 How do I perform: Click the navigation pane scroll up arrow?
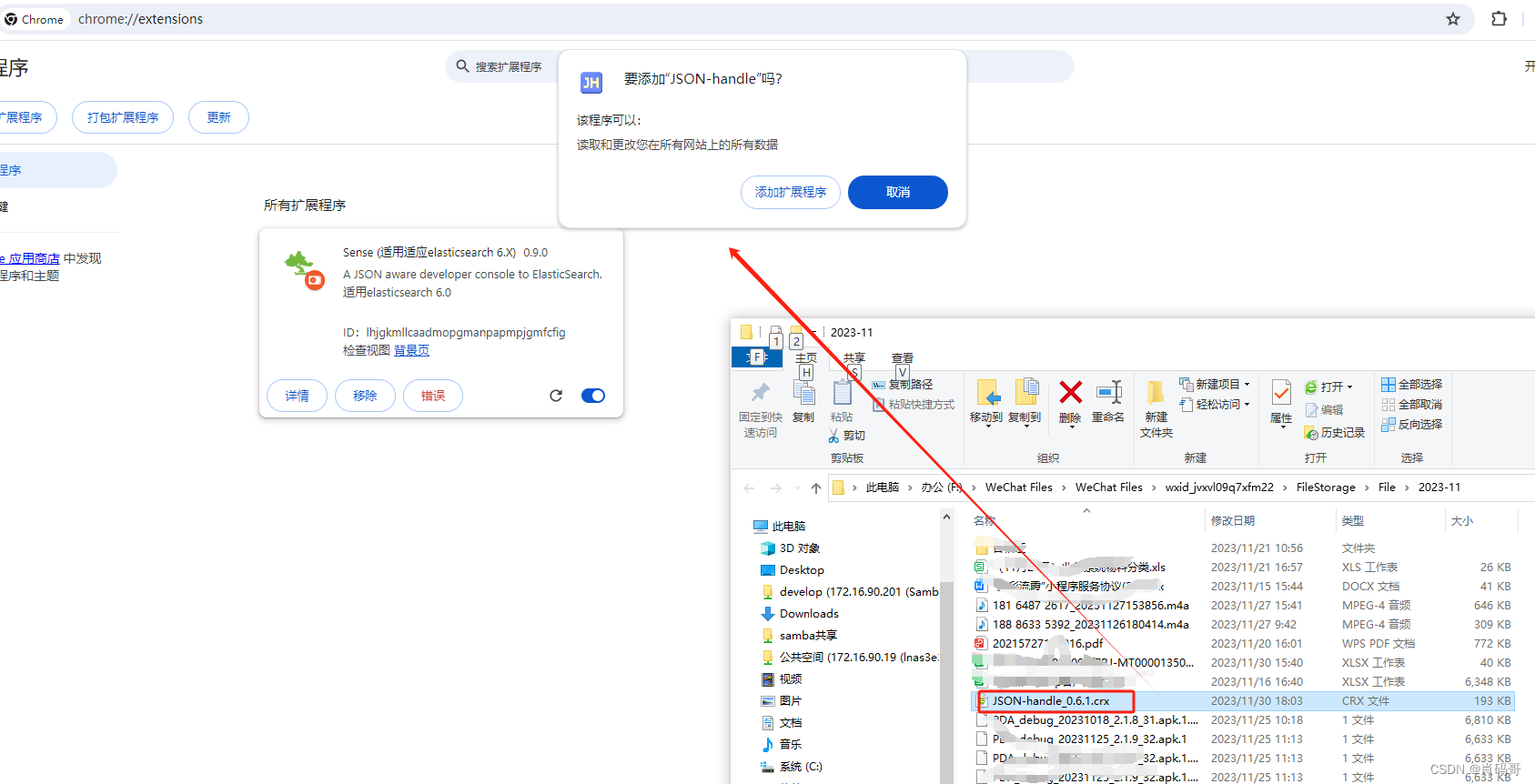[x=946, y=518]
